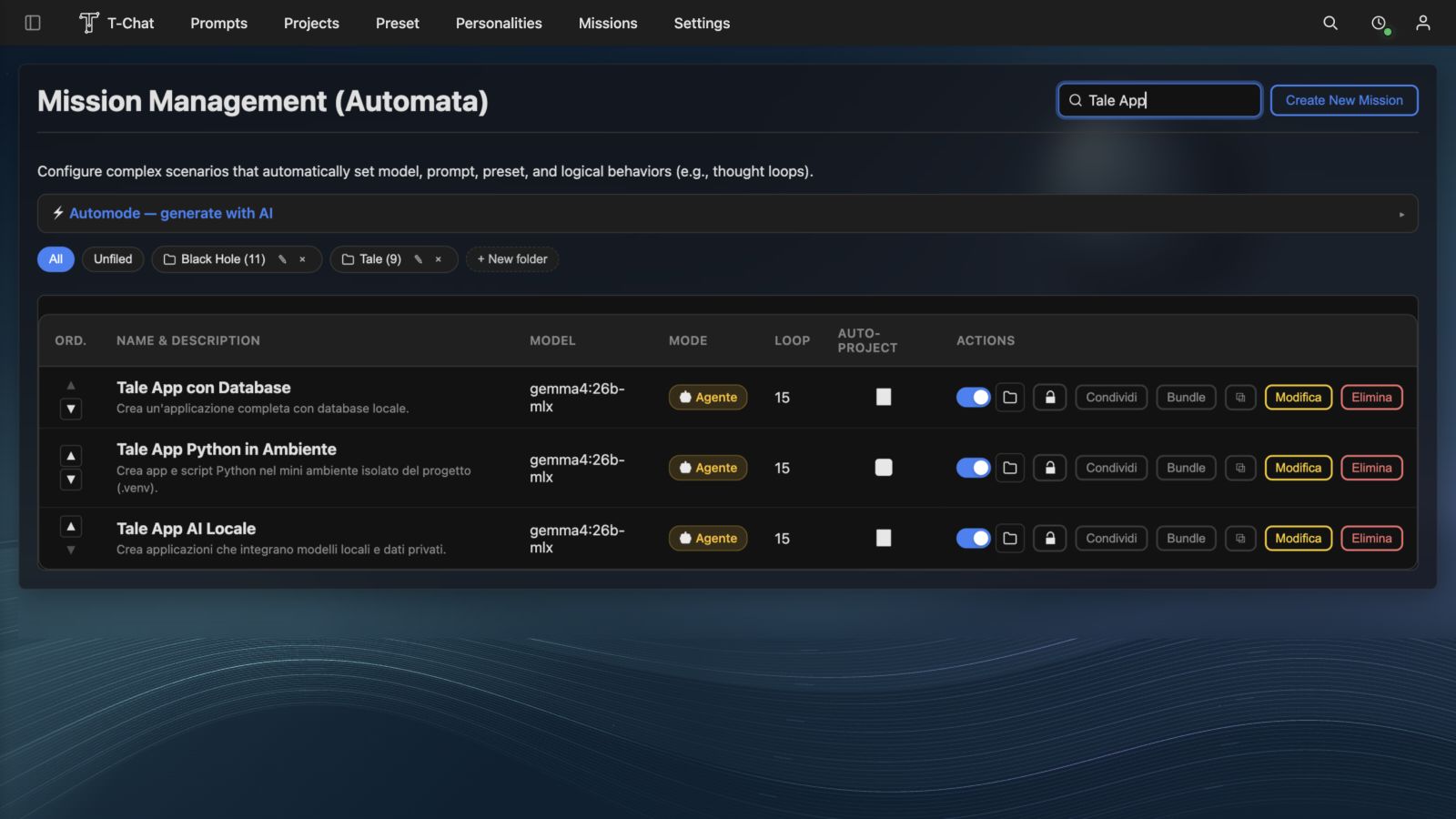Move Tale App Python in Ambiente up
This screenshot has height=819, width=1456.
tap(71, 455)
